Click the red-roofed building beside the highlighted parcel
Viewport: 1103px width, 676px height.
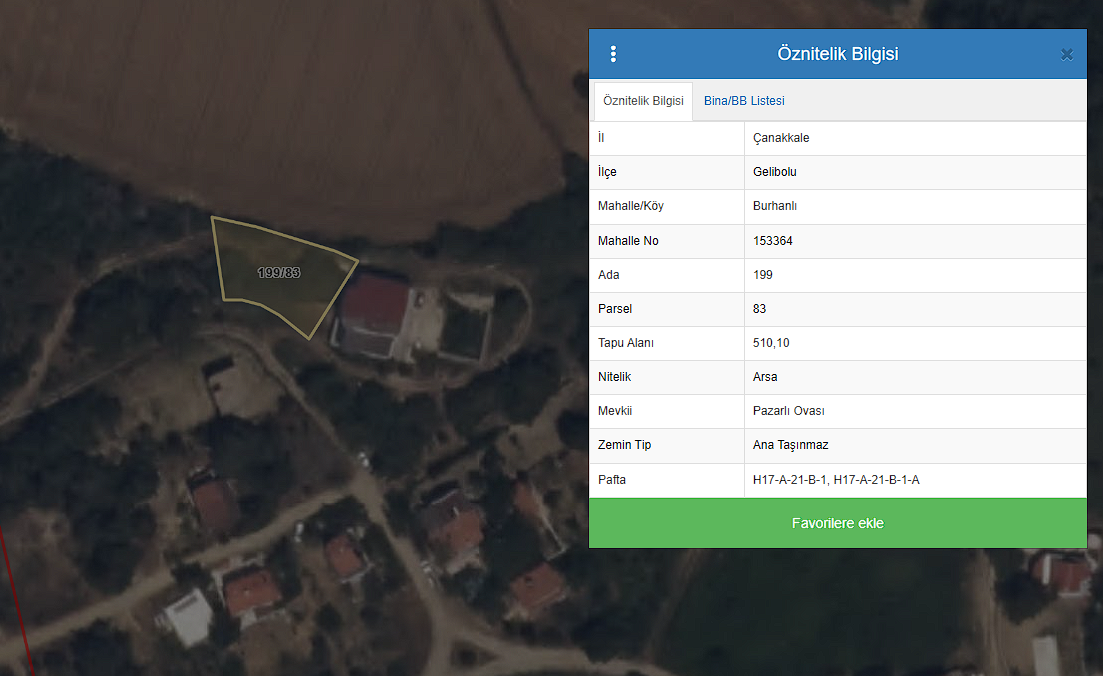[375, 304]
